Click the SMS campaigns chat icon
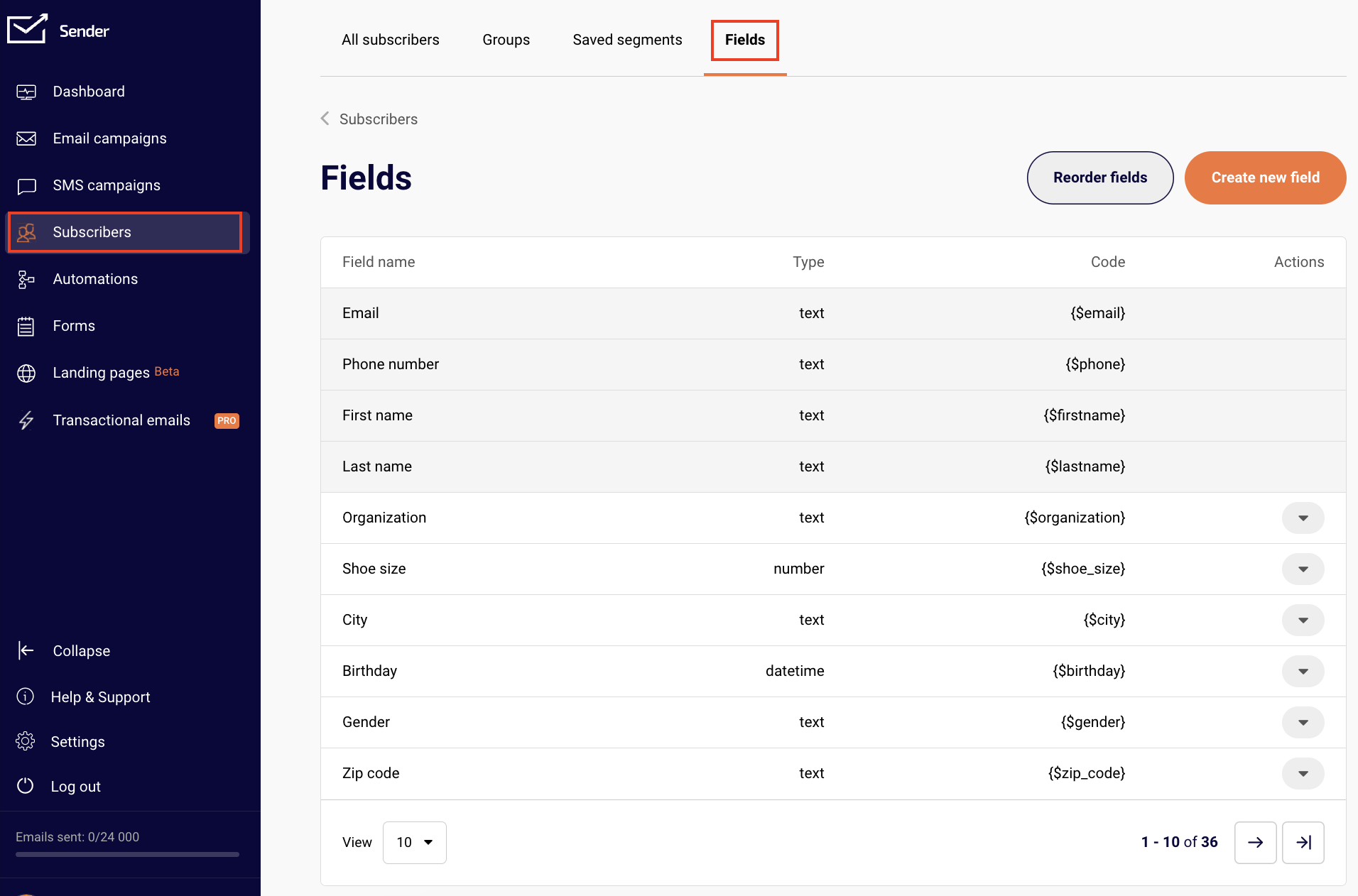Screen dimensions: 1358x896 (26, 186)
